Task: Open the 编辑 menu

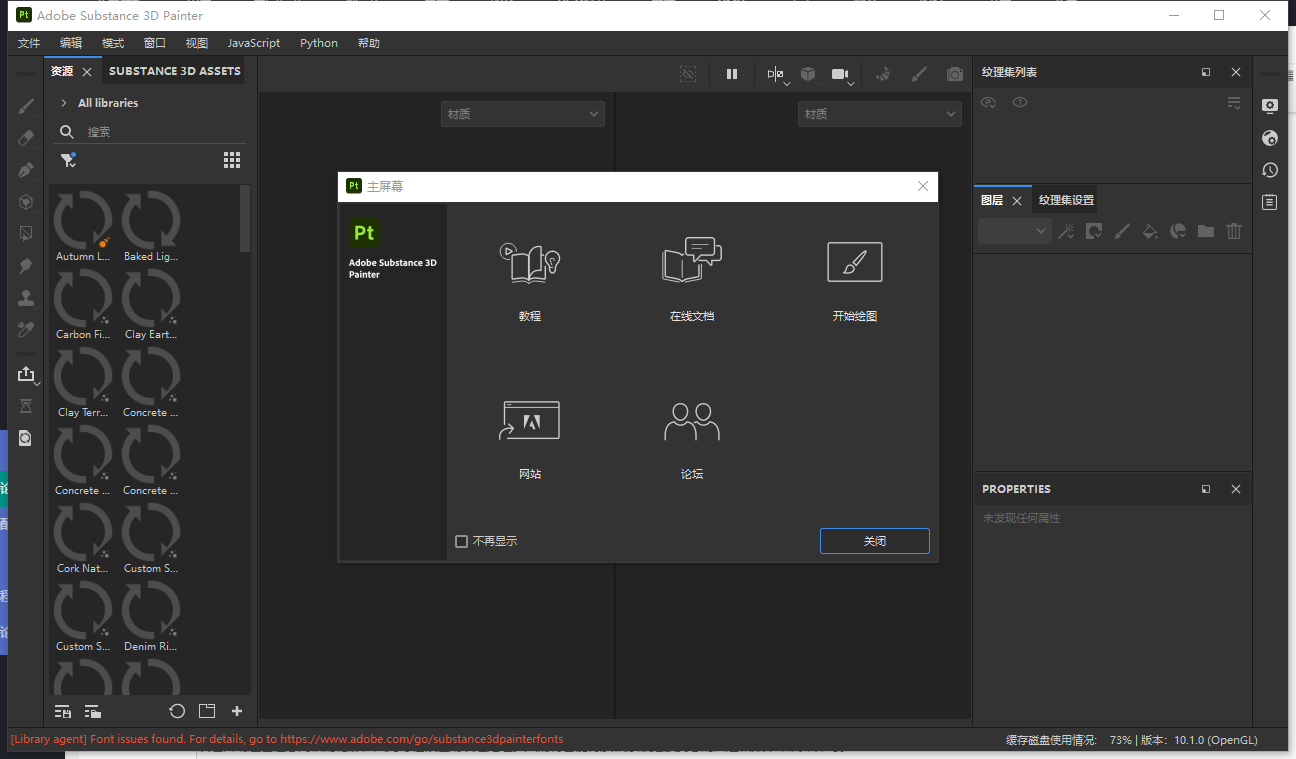Action: click(x=71, y=43)
